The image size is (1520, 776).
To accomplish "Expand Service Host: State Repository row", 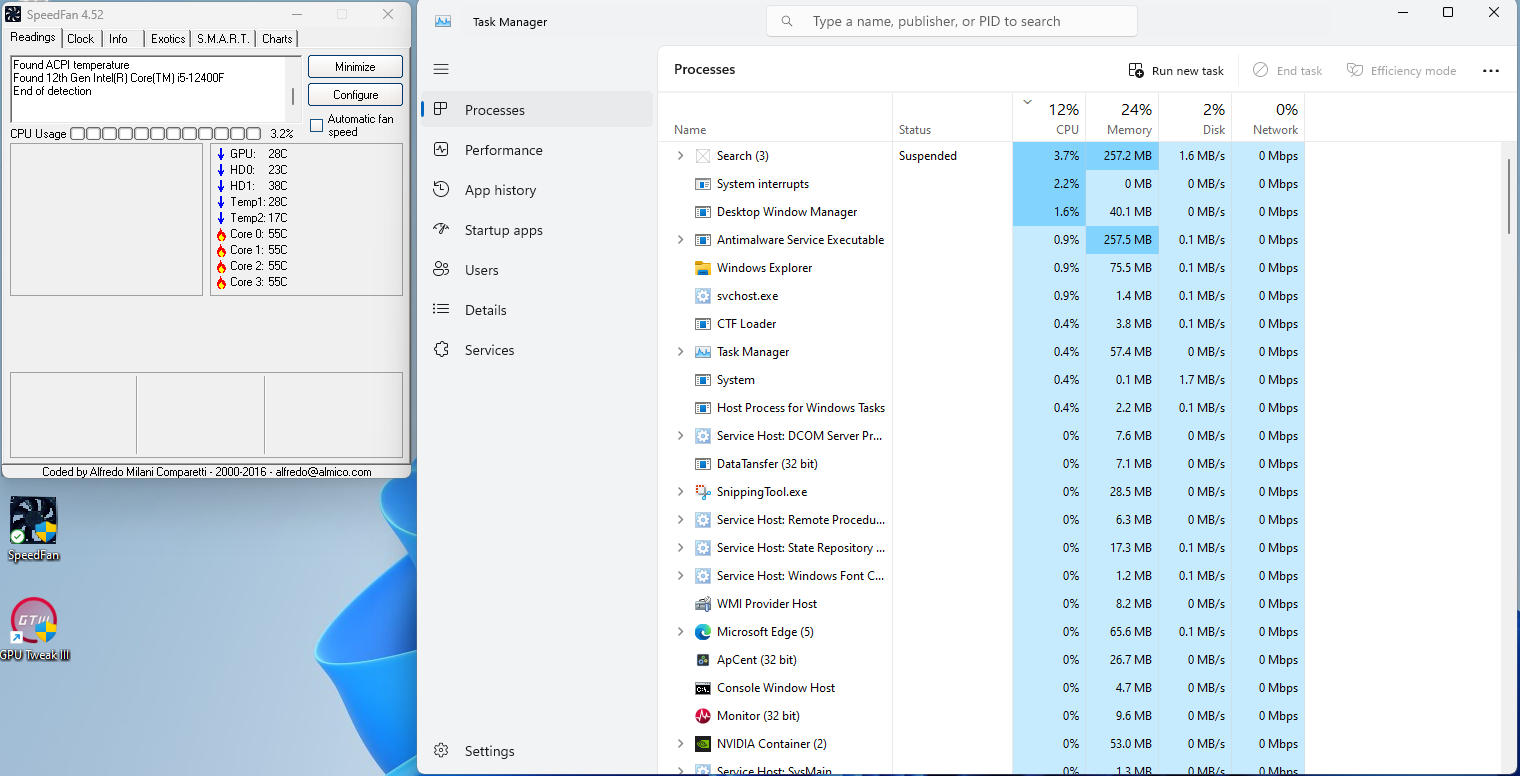I will (x=680, y=548).
